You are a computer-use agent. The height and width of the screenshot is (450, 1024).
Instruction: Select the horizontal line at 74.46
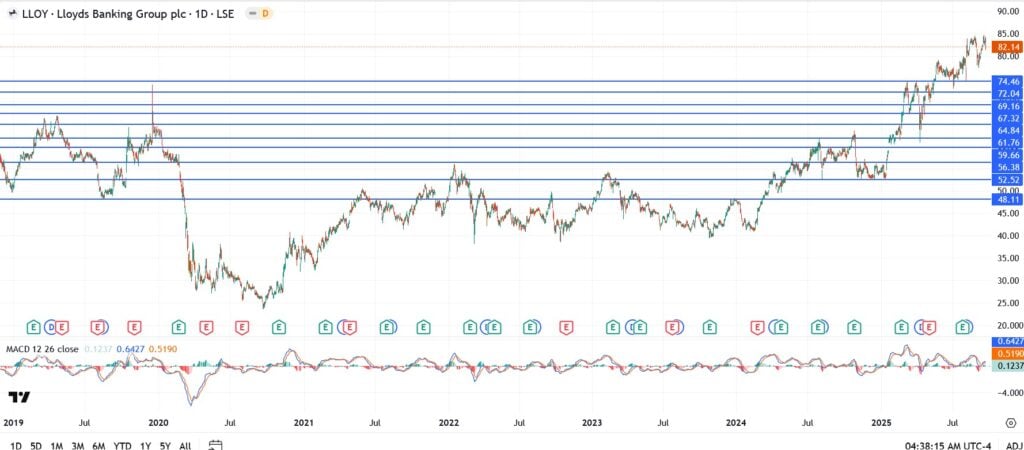tap(495, 81)
